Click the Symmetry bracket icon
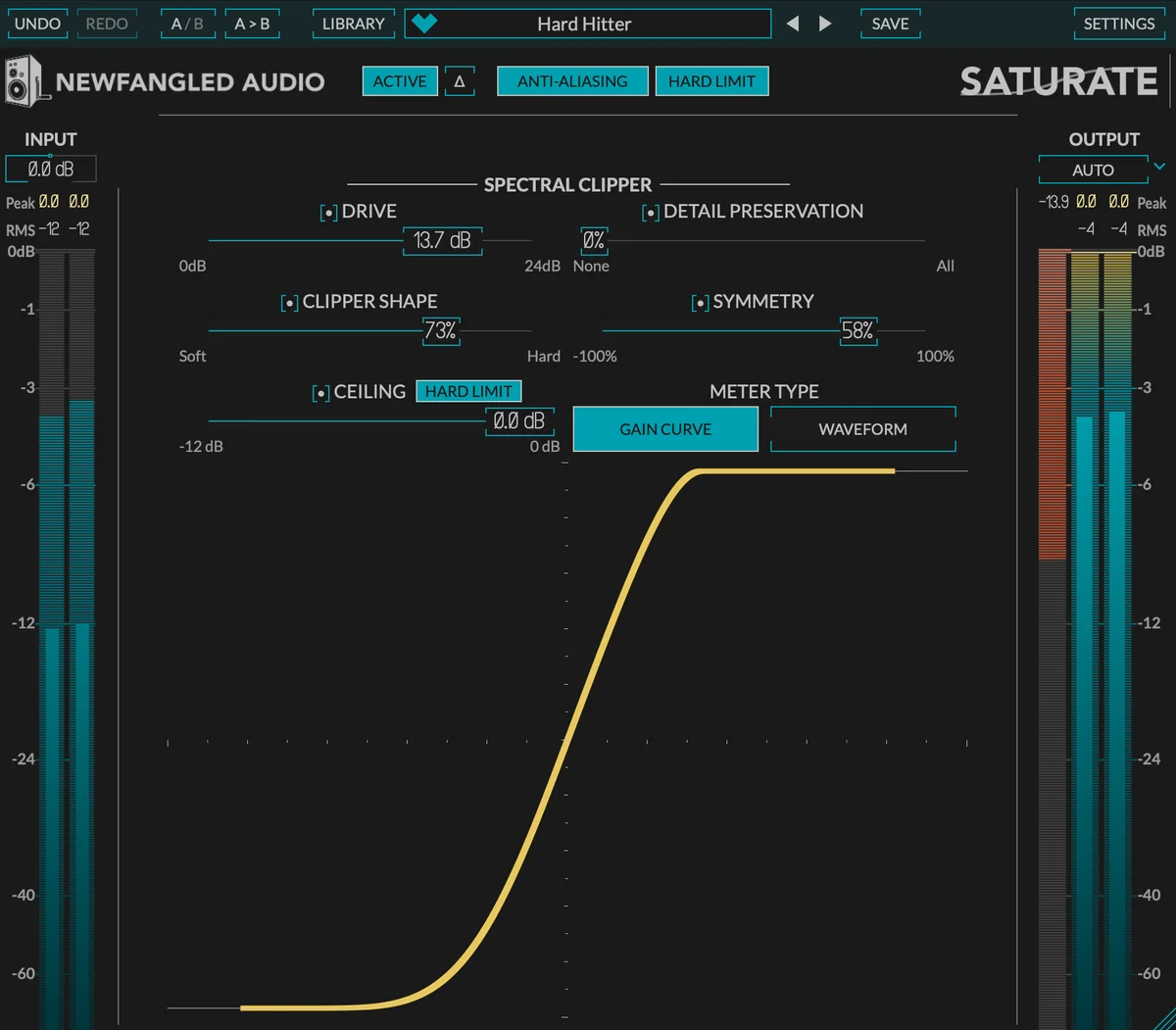The height and width of the screenshot is (1030, 1176). click(x=700, y=303)
